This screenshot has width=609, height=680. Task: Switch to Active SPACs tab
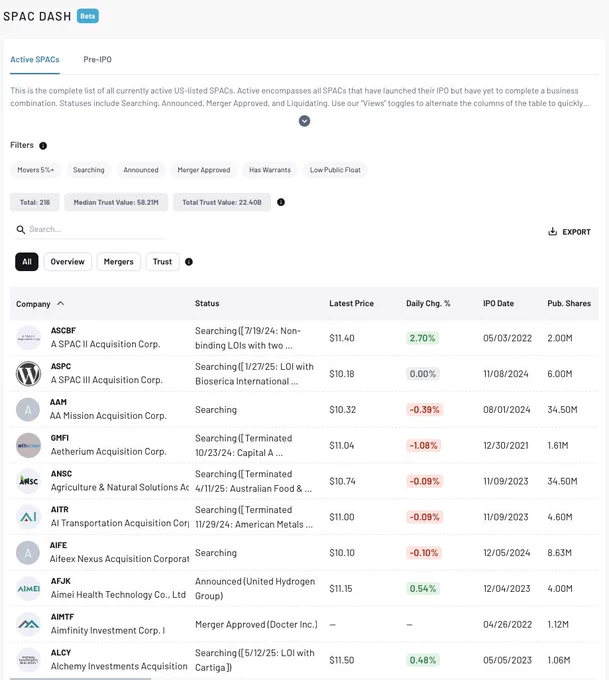pos(35,59)
